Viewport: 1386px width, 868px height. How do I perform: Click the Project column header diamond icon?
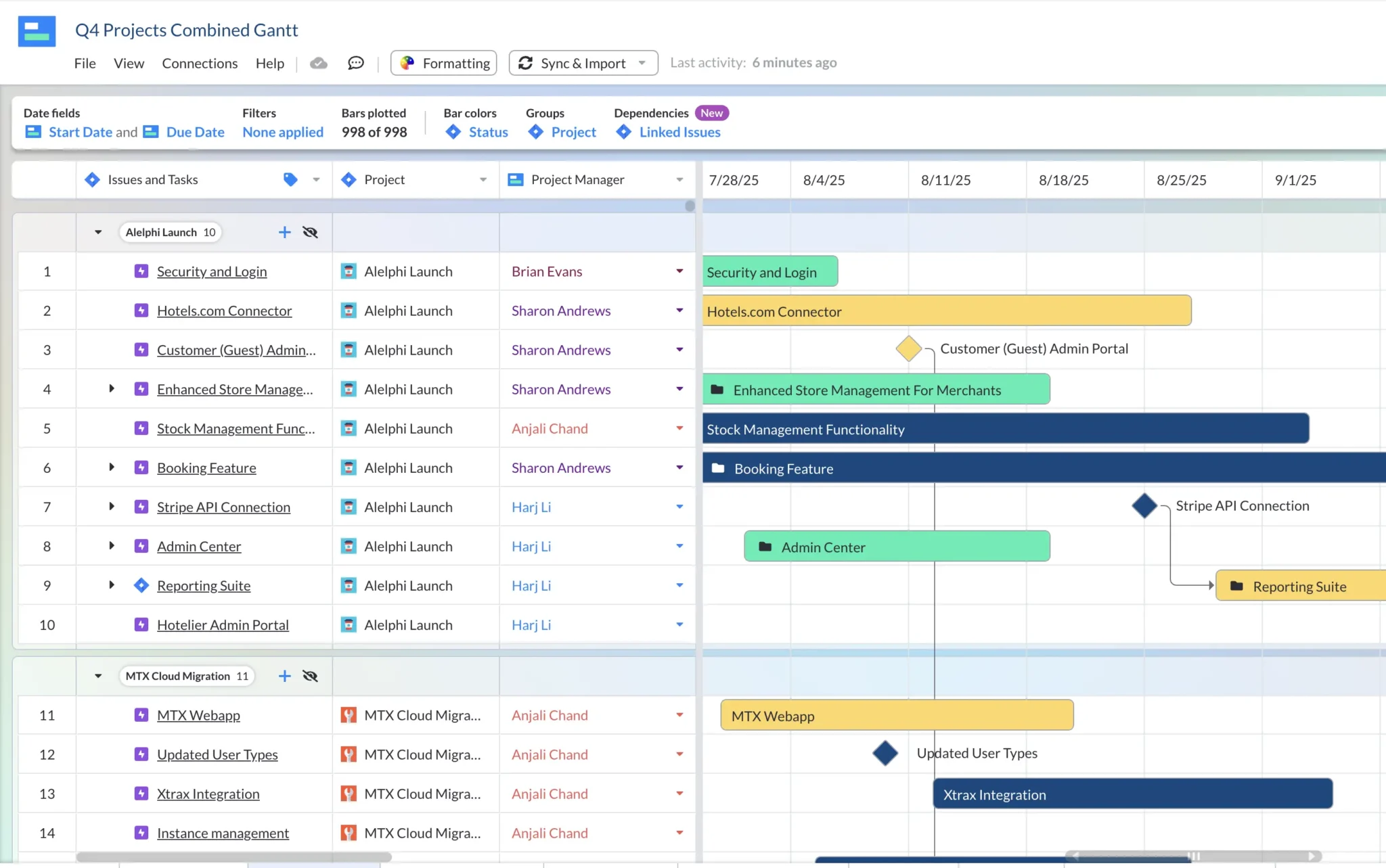point(349,179)
